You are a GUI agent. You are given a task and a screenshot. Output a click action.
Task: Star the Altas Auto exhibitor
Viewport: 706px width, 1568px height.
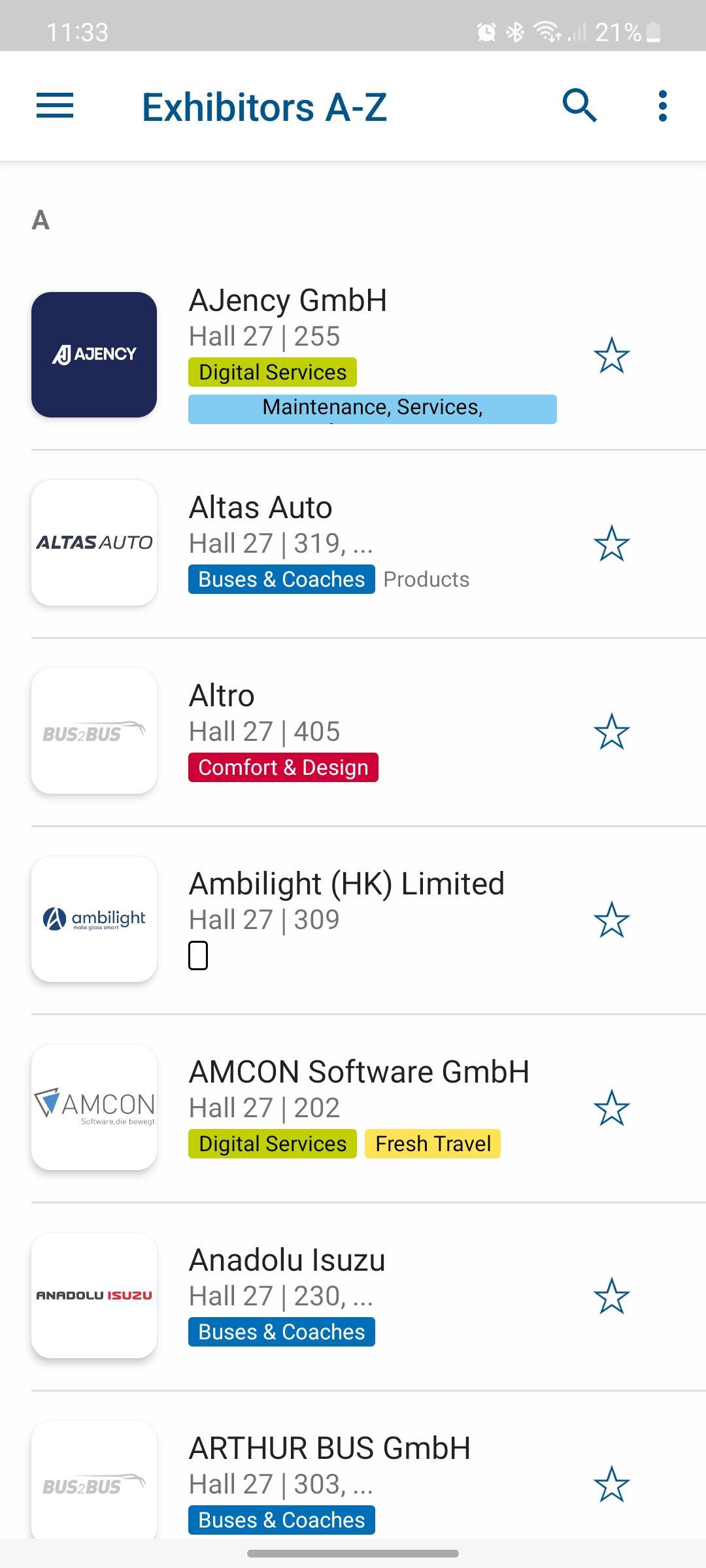[611, 544]
